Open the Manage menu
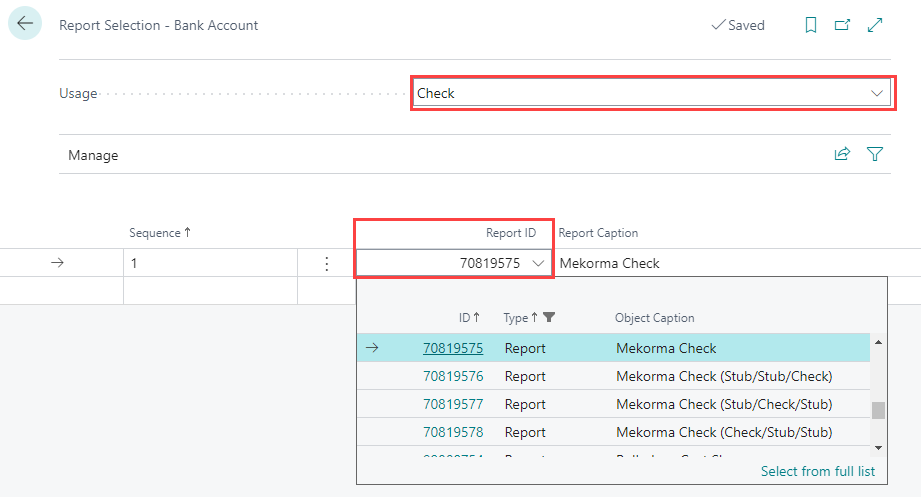921x497 pixels. (93, 155)
